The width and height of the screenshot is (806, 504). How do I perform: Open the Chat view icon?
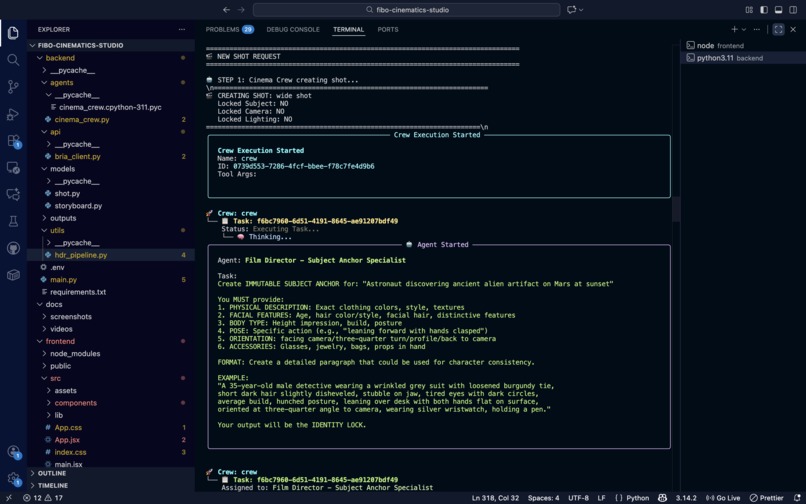(x=13, y=194)
